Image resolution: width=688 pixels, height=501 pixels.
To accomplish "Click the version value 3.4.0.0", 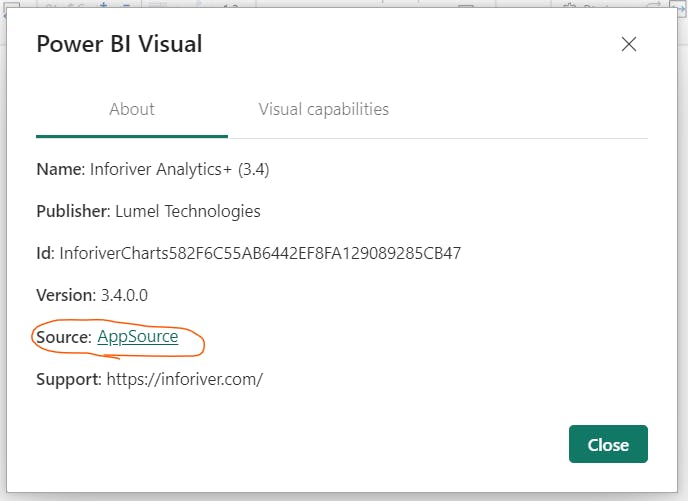I will pos(125,295).
